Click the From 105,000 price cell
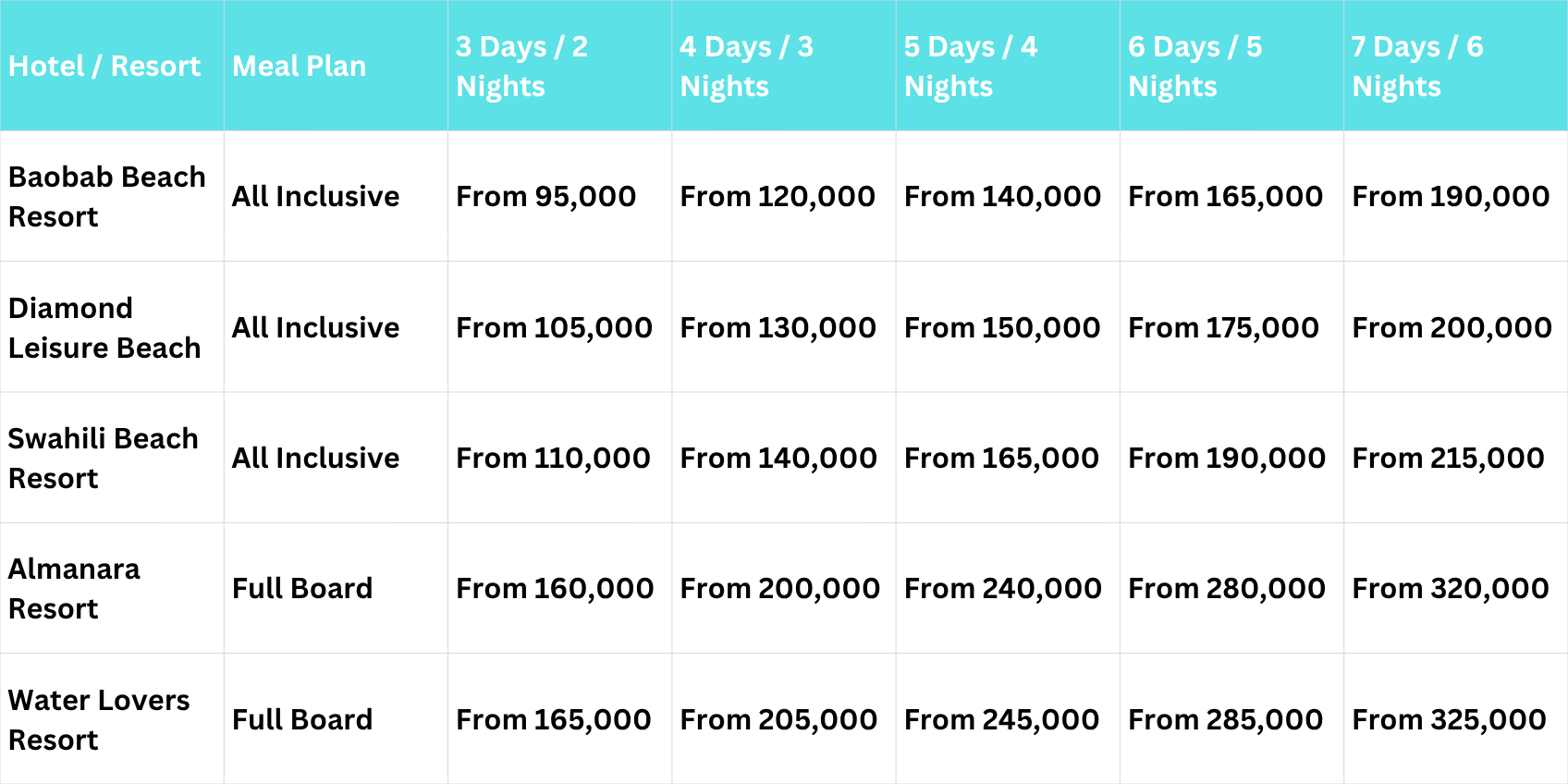Screen dimensions: 1568x784 click(x=554, y=328)
